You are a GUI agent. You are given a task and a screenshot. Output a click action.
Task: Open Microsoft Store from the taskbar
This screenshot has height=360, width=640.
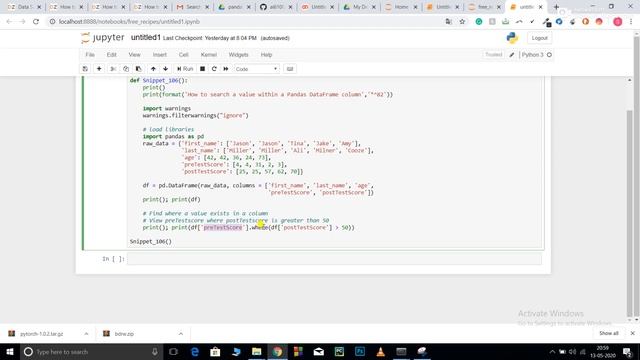click(x=215, y=351)
